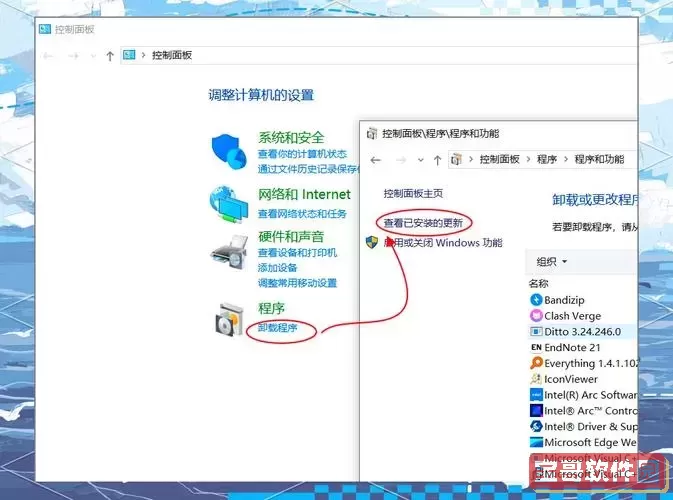Select IconViewer icon in list
Screen dimensions: 673x500
[536, 379]
